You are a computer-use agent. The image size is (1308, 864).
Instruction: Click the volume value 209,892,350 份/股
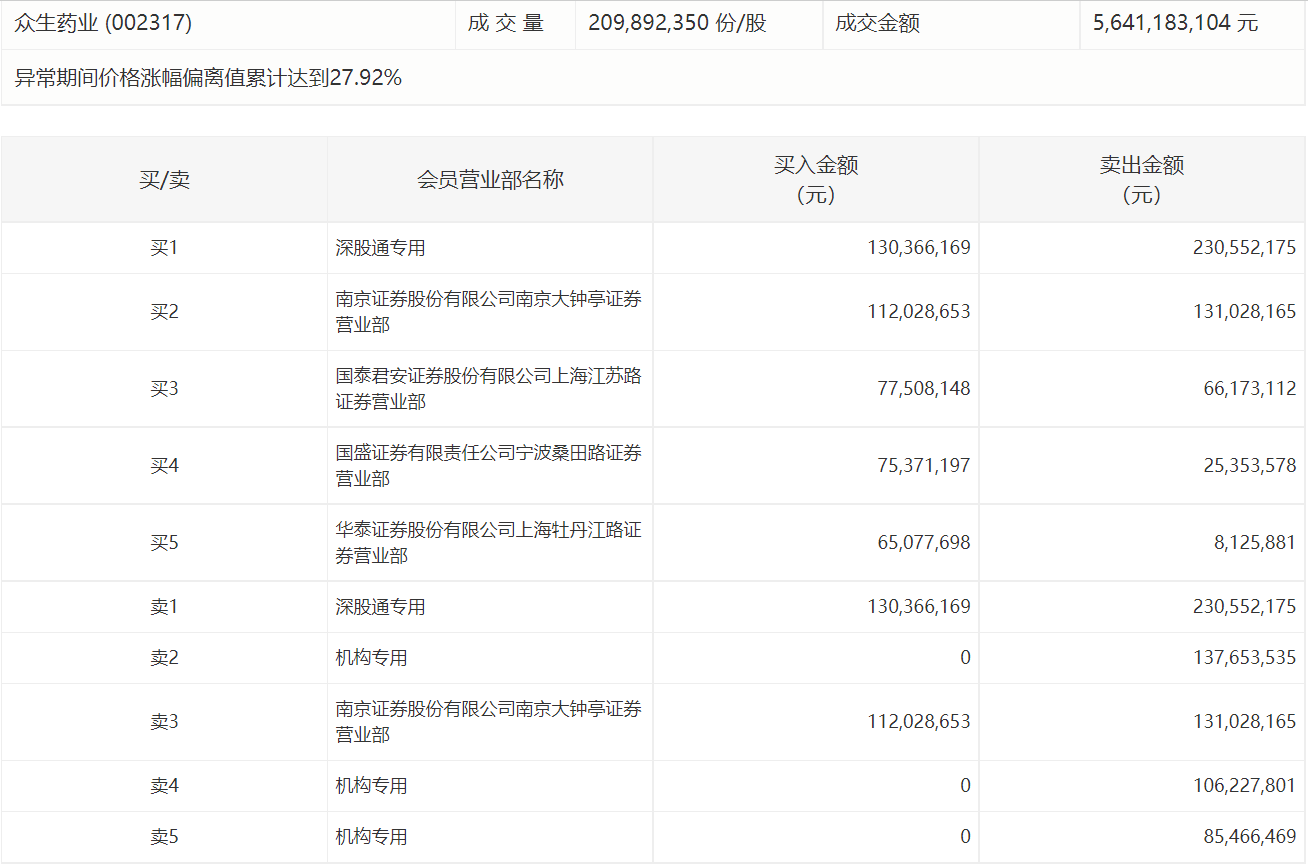point(678,23)
